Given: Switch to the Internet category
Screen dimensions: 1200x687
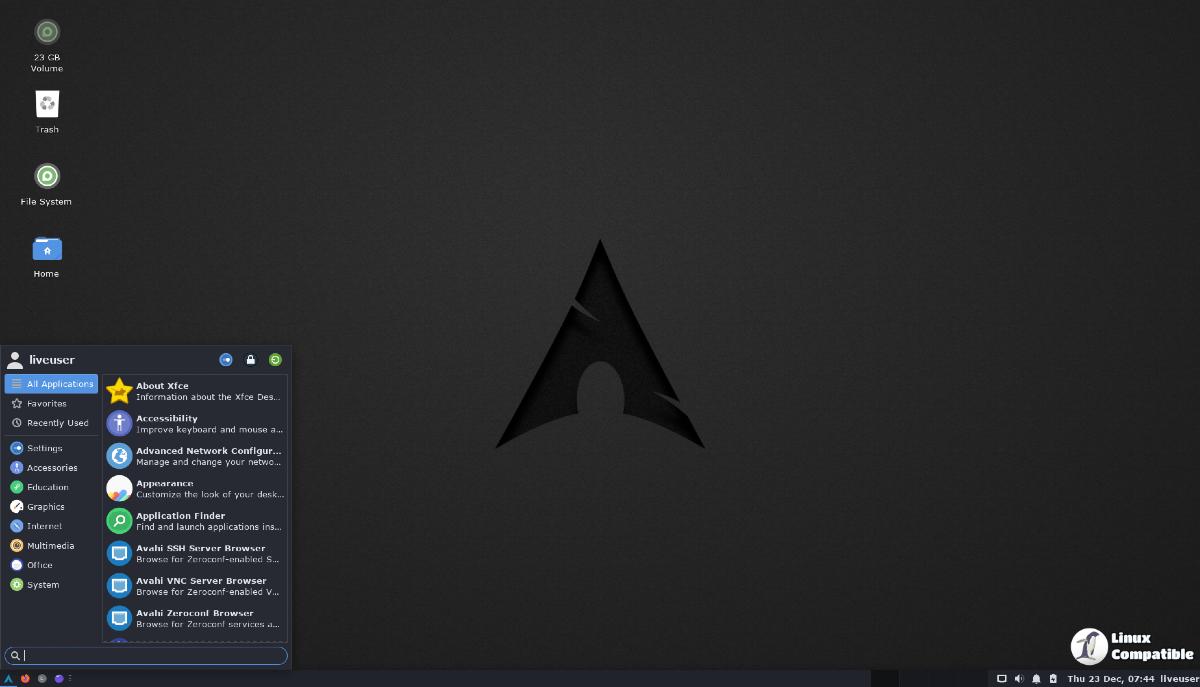Looking at the screenshot, I should (x=44, y=526).
